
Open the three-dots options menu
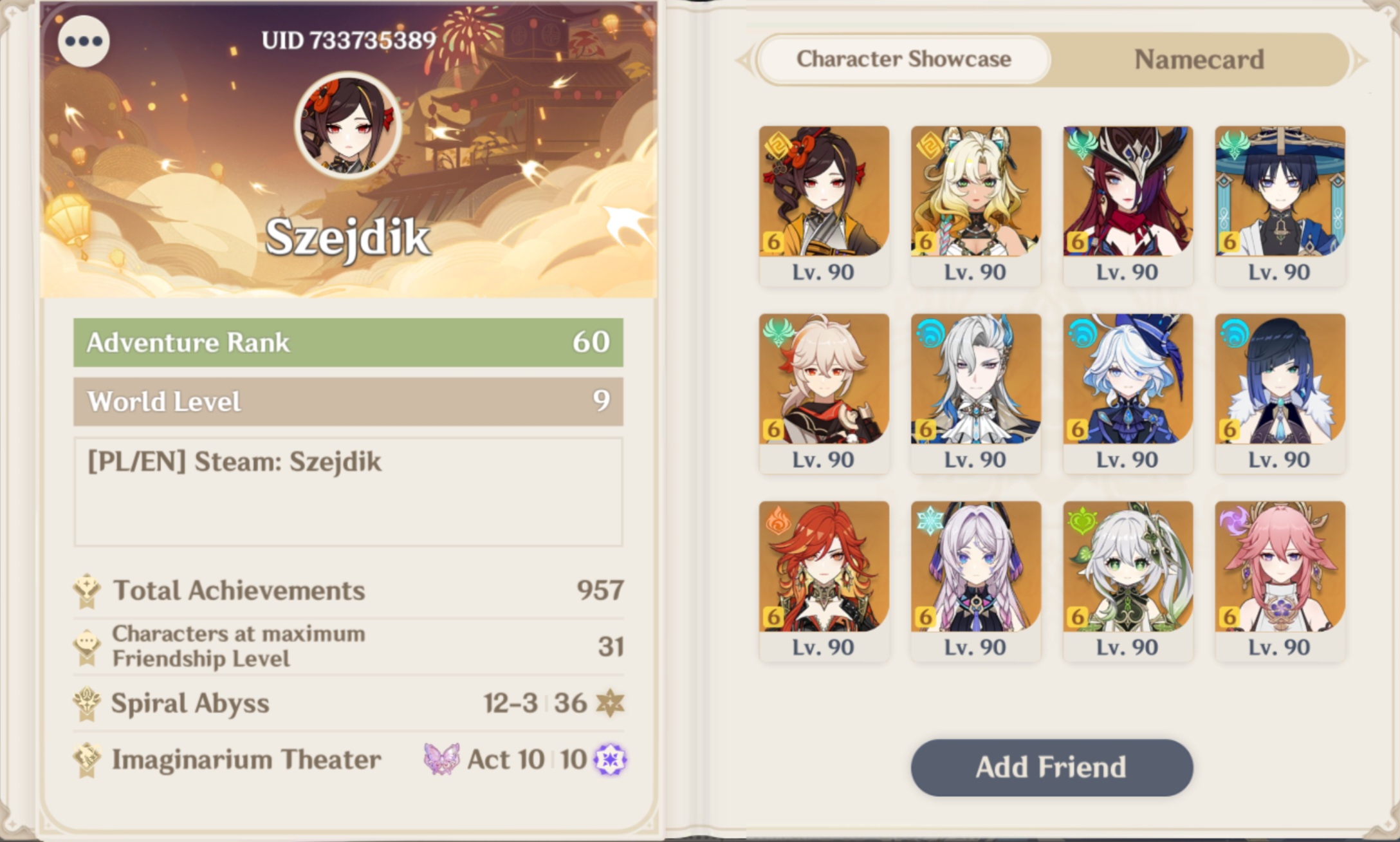pos(84,41)
